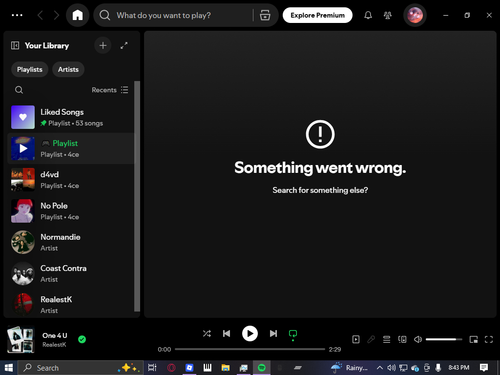Viewport: 500px width, 375px height.
Task: Filter library by Artists
Action: click(68, 69)
